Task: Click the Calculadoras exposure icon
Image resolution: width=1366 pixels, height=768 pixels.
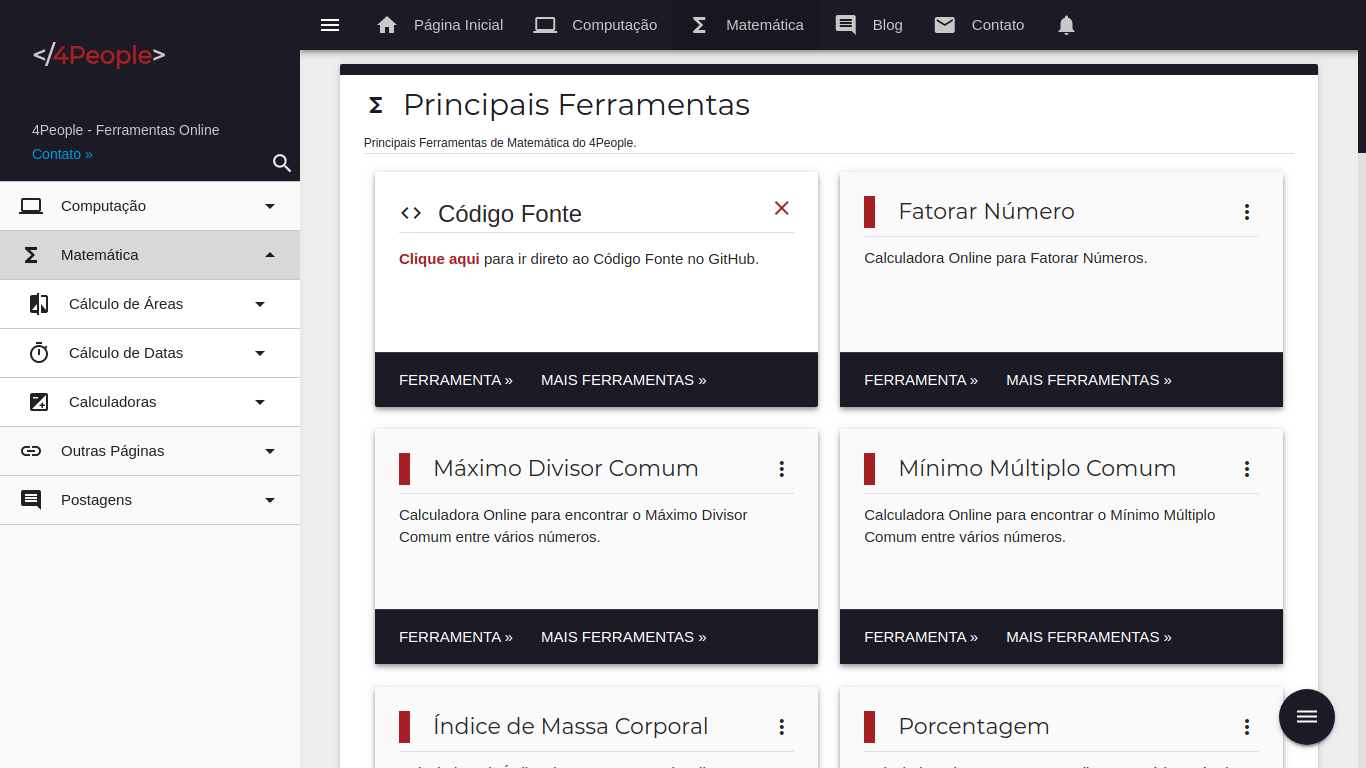Action: [x=39, y=402]
